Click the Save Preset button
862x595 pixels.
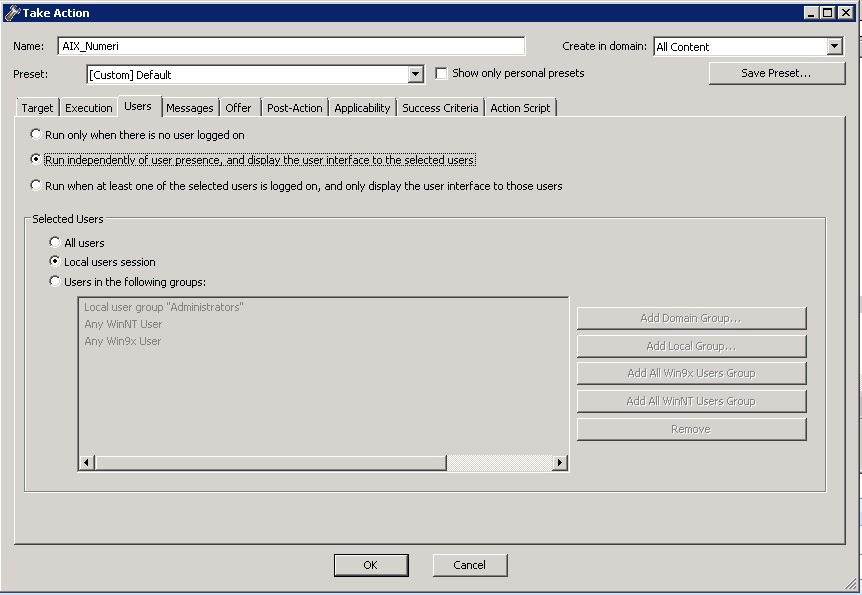[x=775, y=73]
